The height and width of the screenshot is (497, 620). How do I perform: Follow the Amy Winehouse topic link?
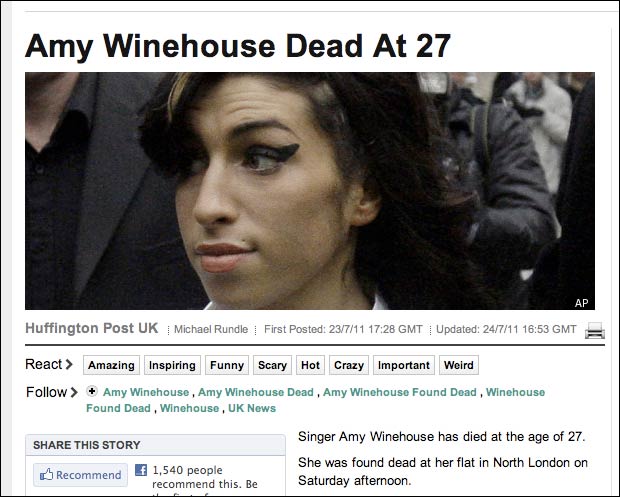pyautogui.click(x=146, y=392)
